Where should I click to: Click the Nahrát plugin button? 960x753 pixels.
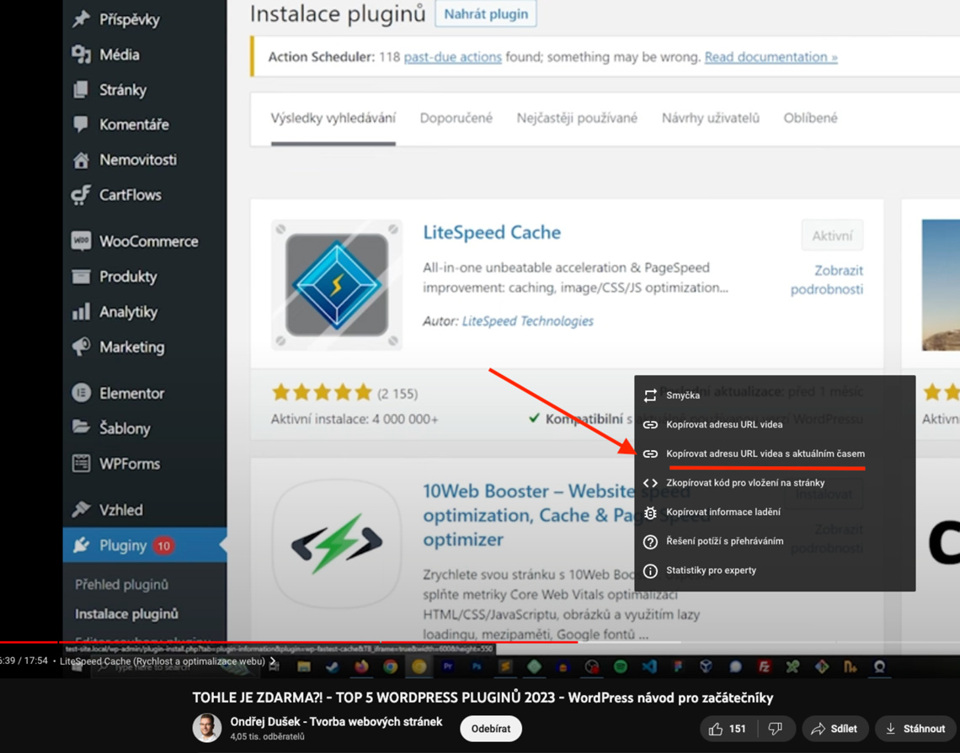point(486,14)
